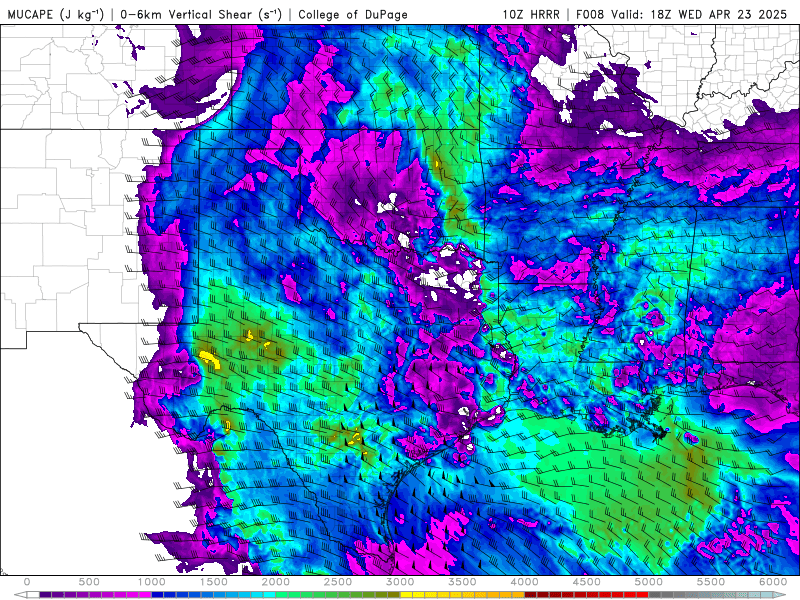Click the 5500 value on the color scale
This screenshot has height=600, width=800.
click(711, 582)
